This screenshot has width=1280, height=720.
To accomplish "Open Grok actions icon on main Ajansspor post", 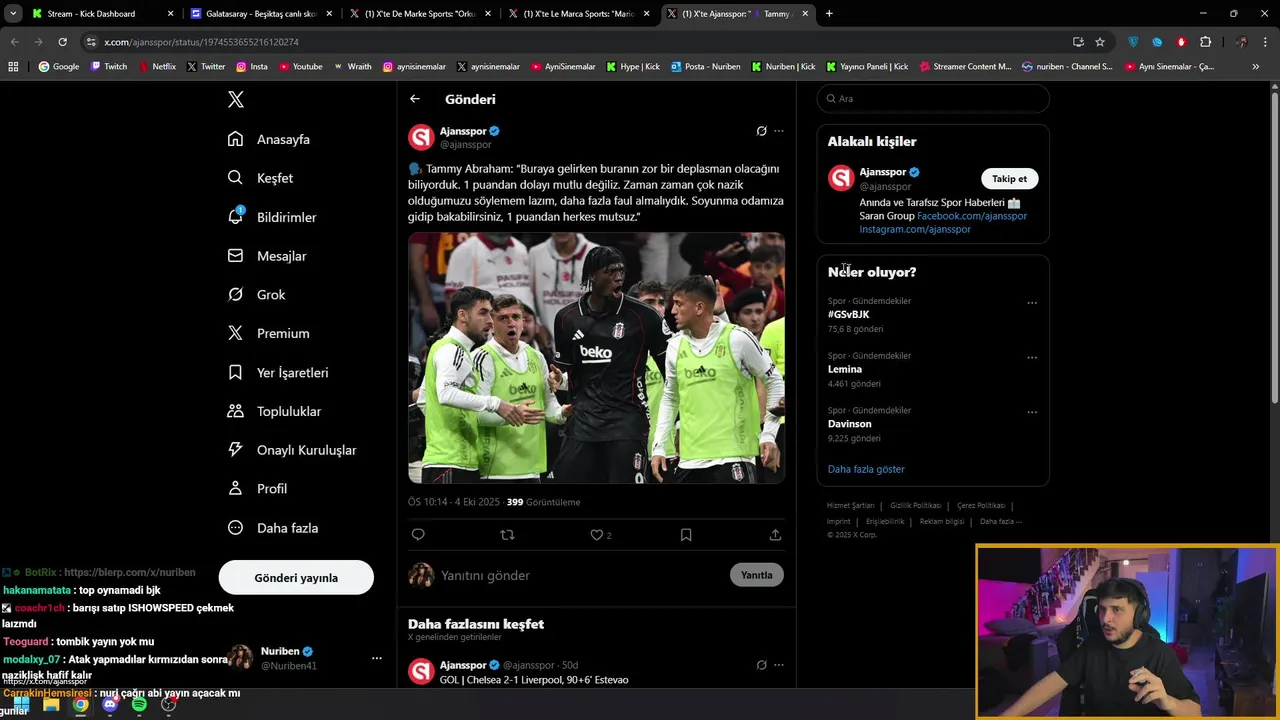I will (x=761, y=131).
